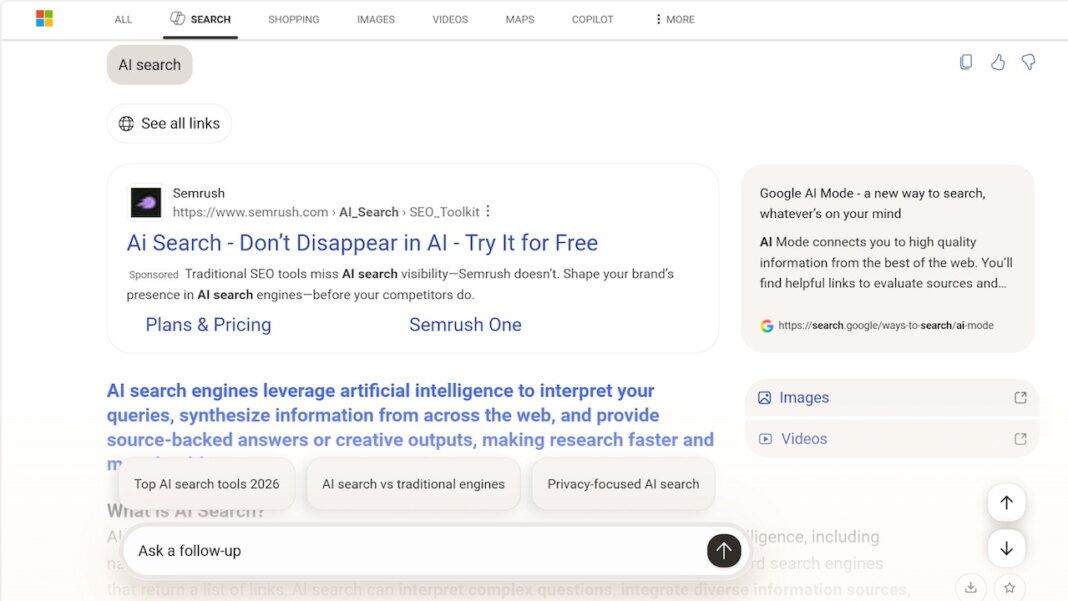Open the COPILOT tab
The height and width of the screenshot is (601, 1068).
click(x=593, y=19)
